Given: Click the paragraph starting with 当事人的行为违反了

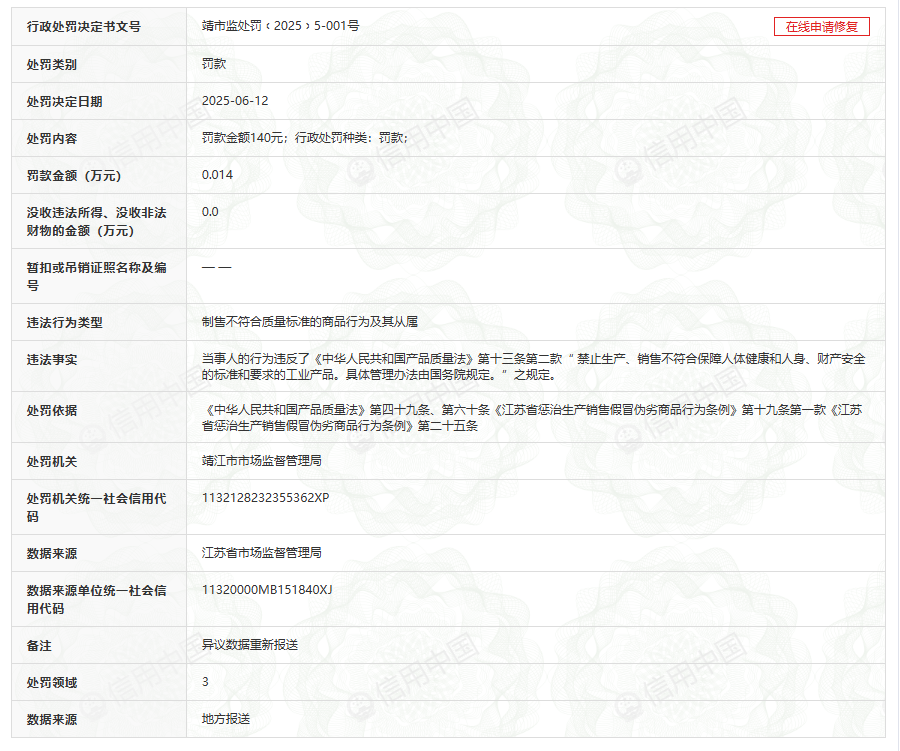Looking at the screenshot, I should pos(533,367).
